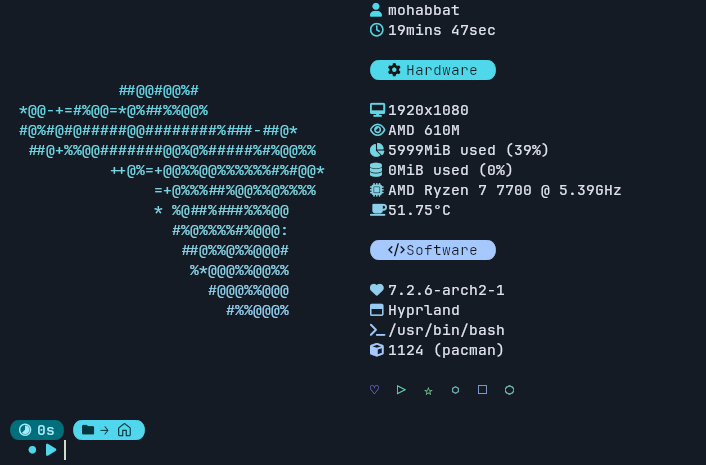Click the Software section badge
This screenshot has width=706, height=465.
click(433, 250)
